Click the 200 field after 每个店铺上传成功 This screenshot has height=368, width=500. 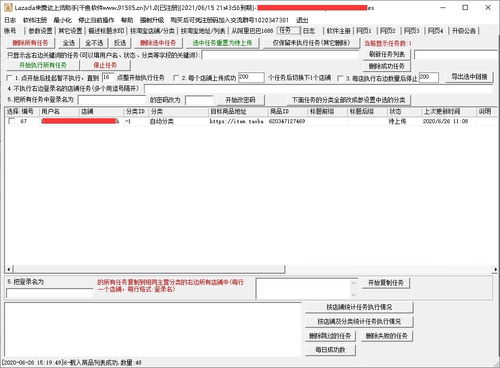click(x=251, y=78)
